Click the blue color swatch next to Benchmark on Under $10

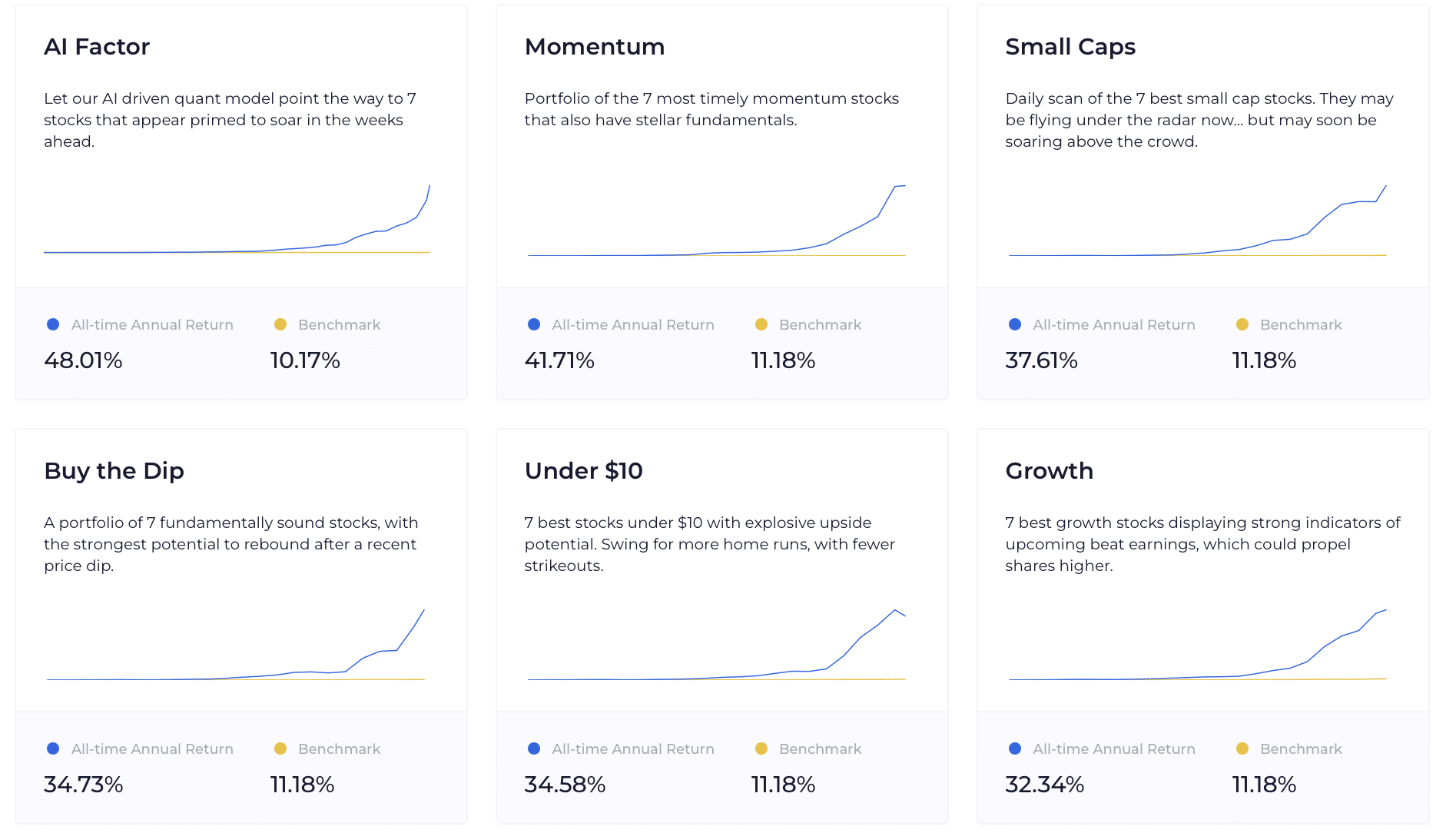click(761, 748)
